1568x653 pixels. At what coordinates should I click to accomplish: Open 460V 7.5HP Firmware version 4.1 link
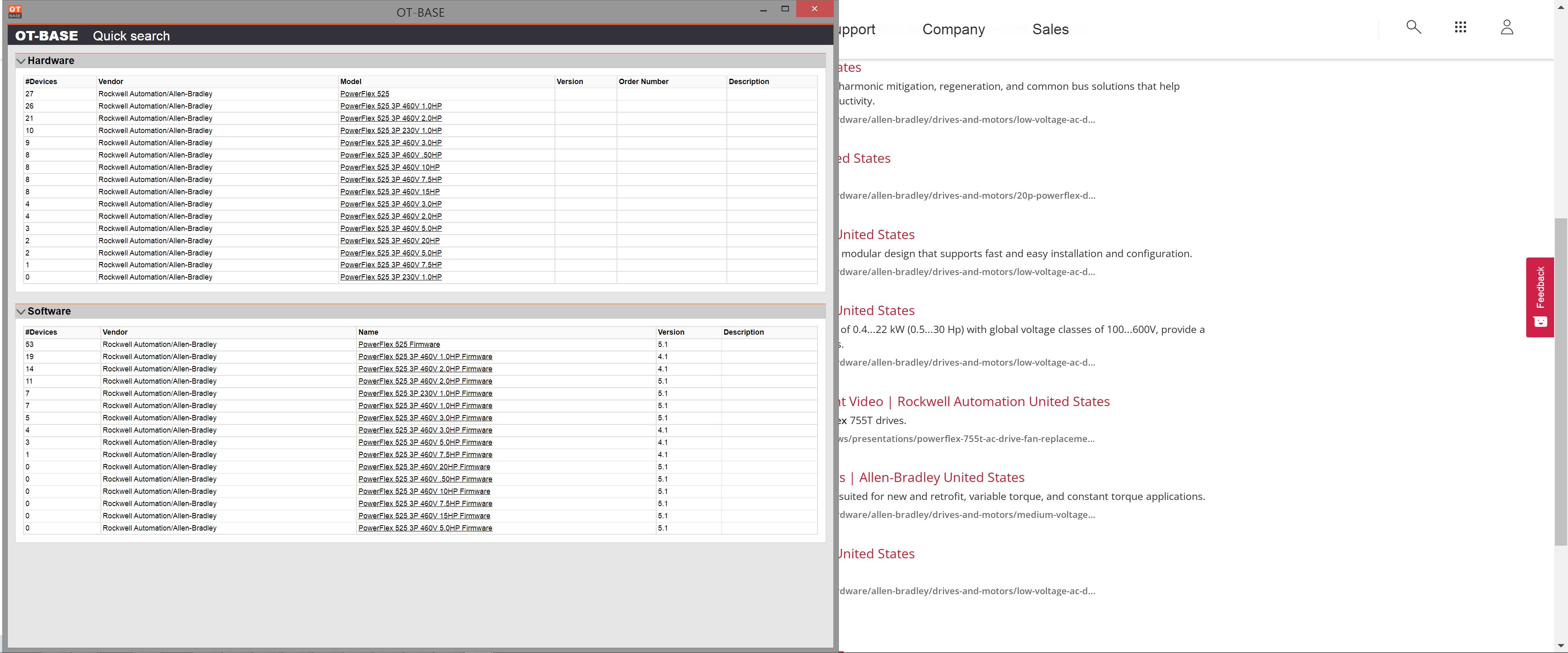(x=425, y=455)
